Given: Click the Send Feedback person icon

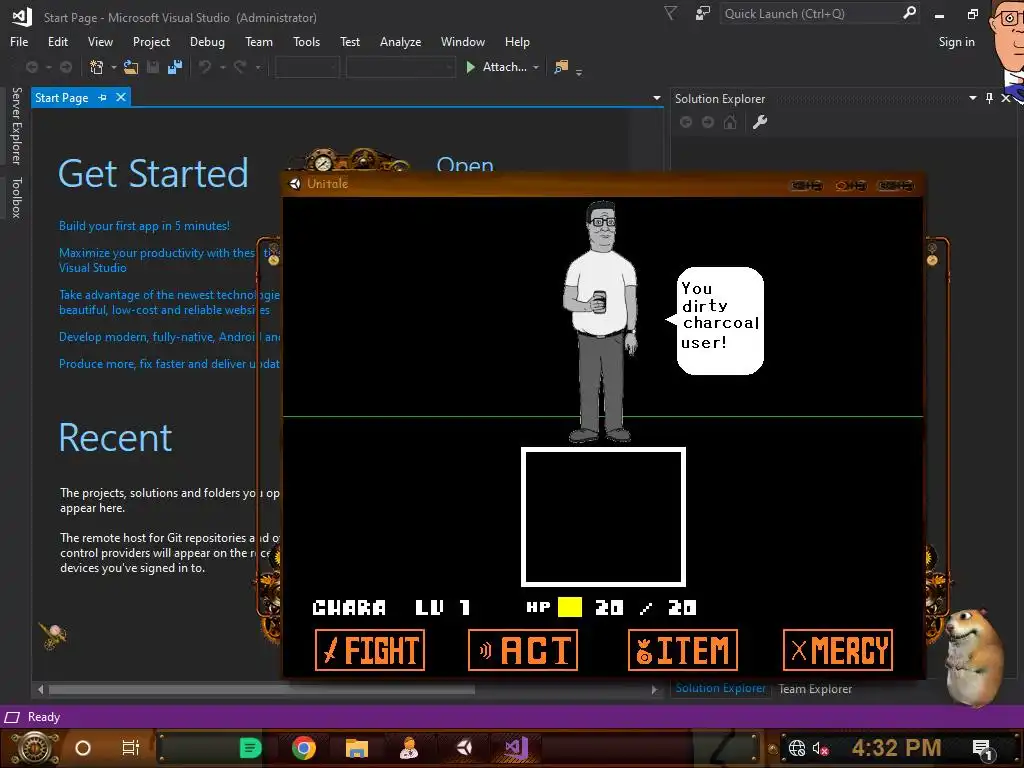Looking at the screenshot, I should (703, 13).
